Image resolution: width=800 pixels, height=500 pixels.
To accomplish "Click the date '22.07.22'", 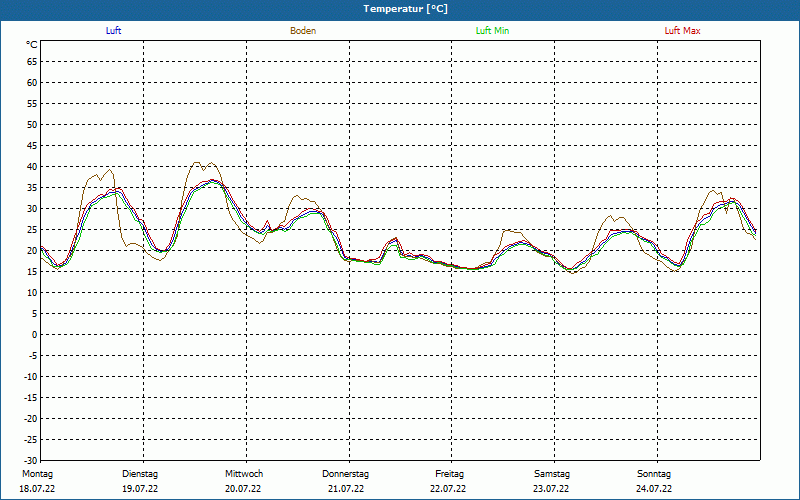I will pos(448,489).
